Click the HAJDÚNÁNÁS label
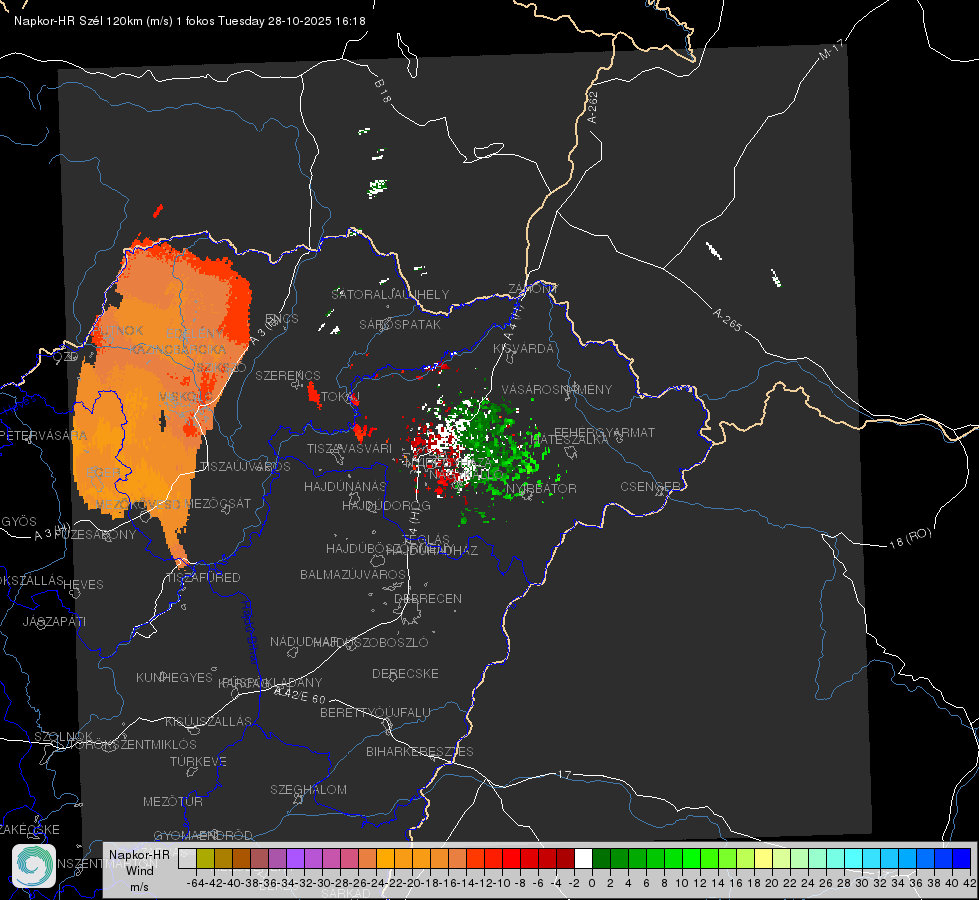Viewport: 979px width, 900px height. (345, 486)
